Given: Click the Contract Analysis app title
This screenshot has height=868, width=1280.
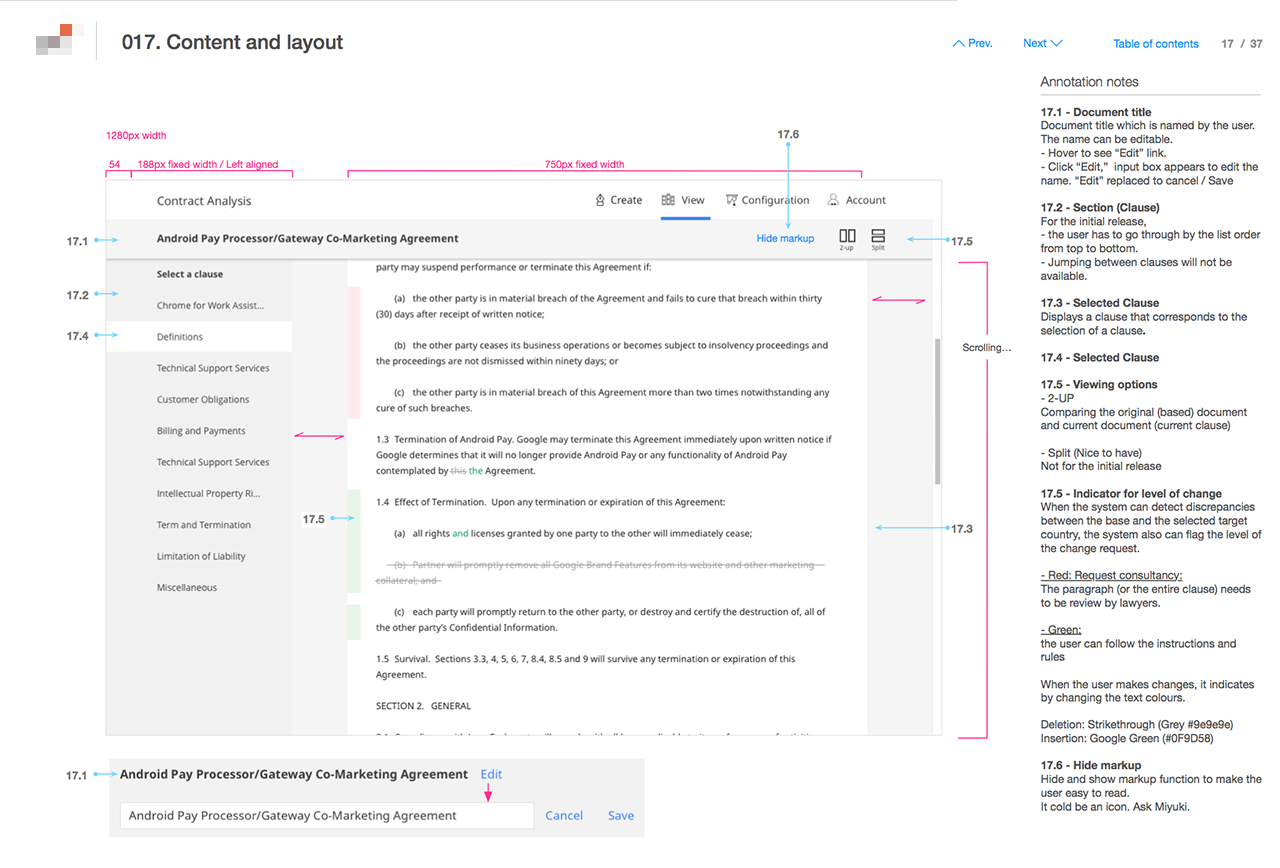Looking at the screenshot, I should [204, 200].
